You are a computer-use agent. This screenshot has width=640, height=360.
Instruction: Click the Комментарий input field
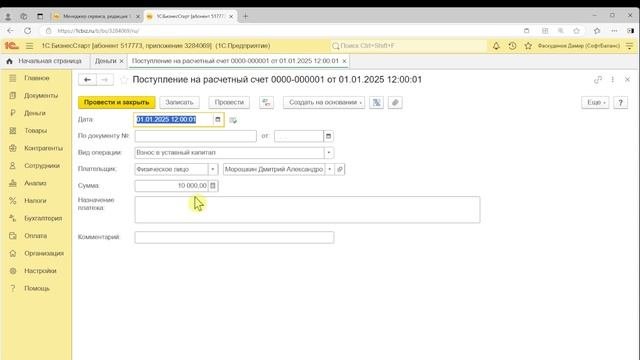click(x=234, y=237)
